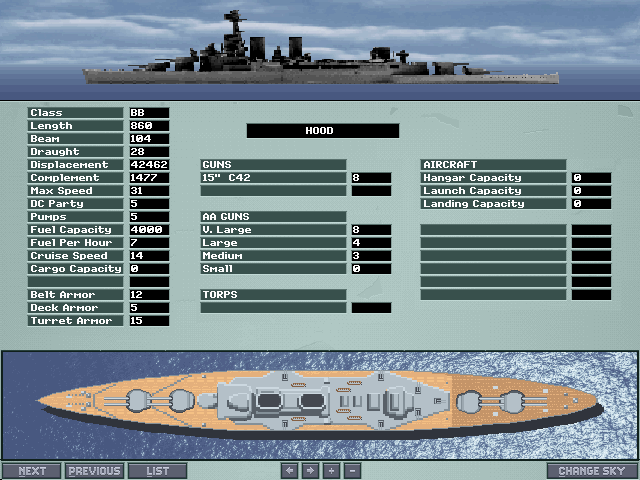The height and width of the screenshot is (480, 640).
Task: Click the left arrow icon button
Action: (290, 471)
